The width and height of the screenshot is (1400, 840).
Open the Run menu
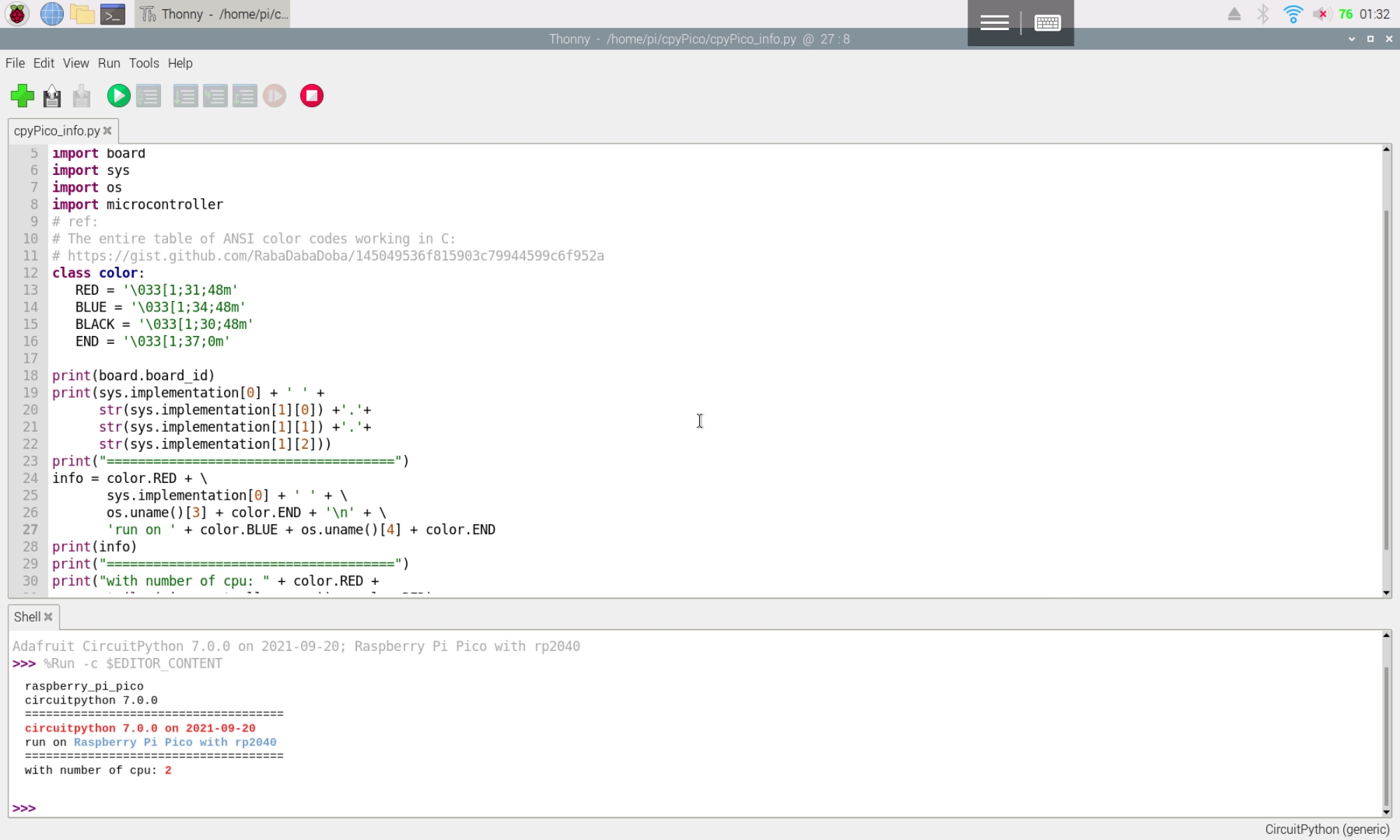[x=108, y=63]
